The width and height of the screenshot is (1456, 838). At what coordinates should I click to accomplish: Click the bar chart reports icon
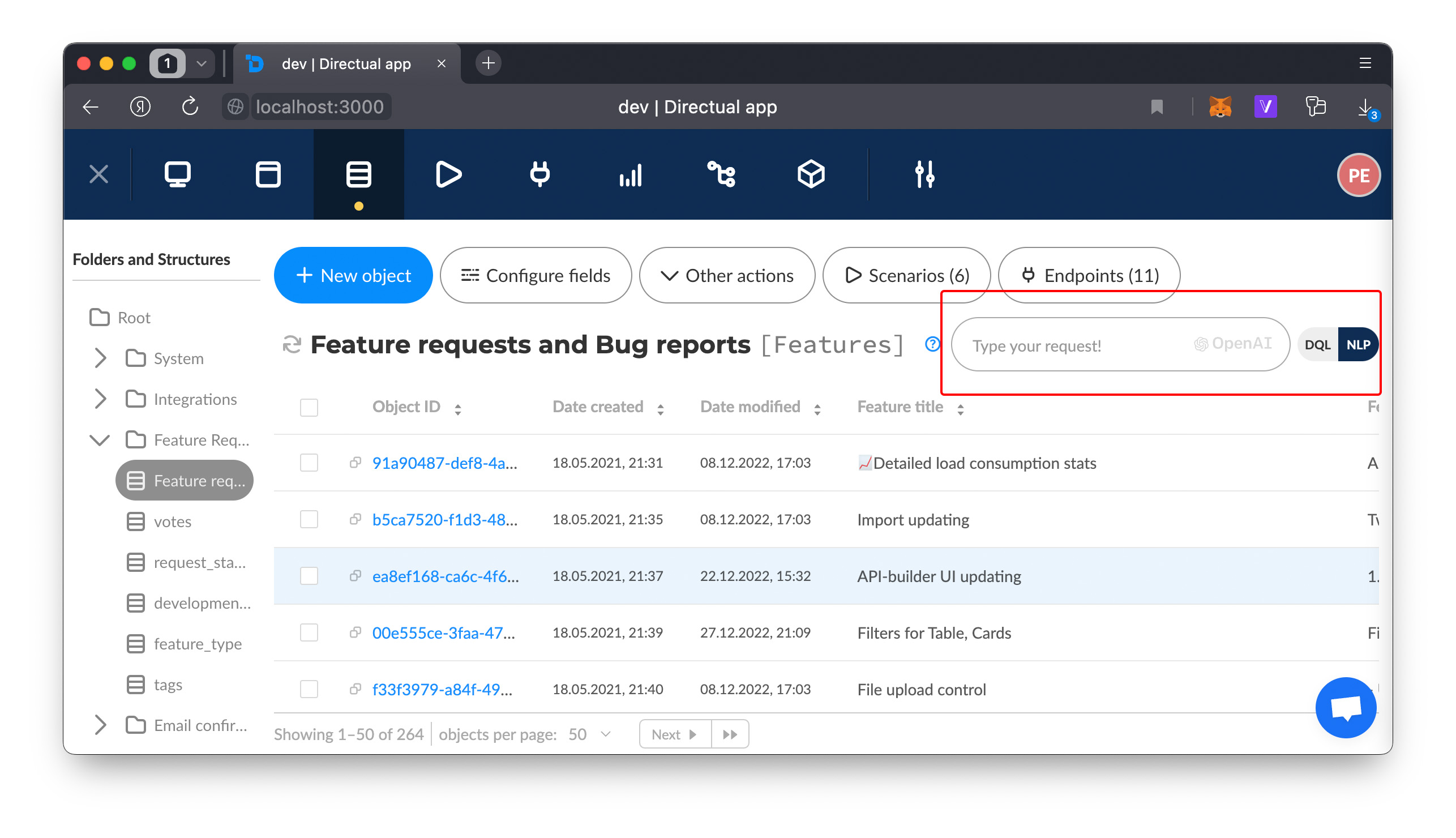click(630, 174)
